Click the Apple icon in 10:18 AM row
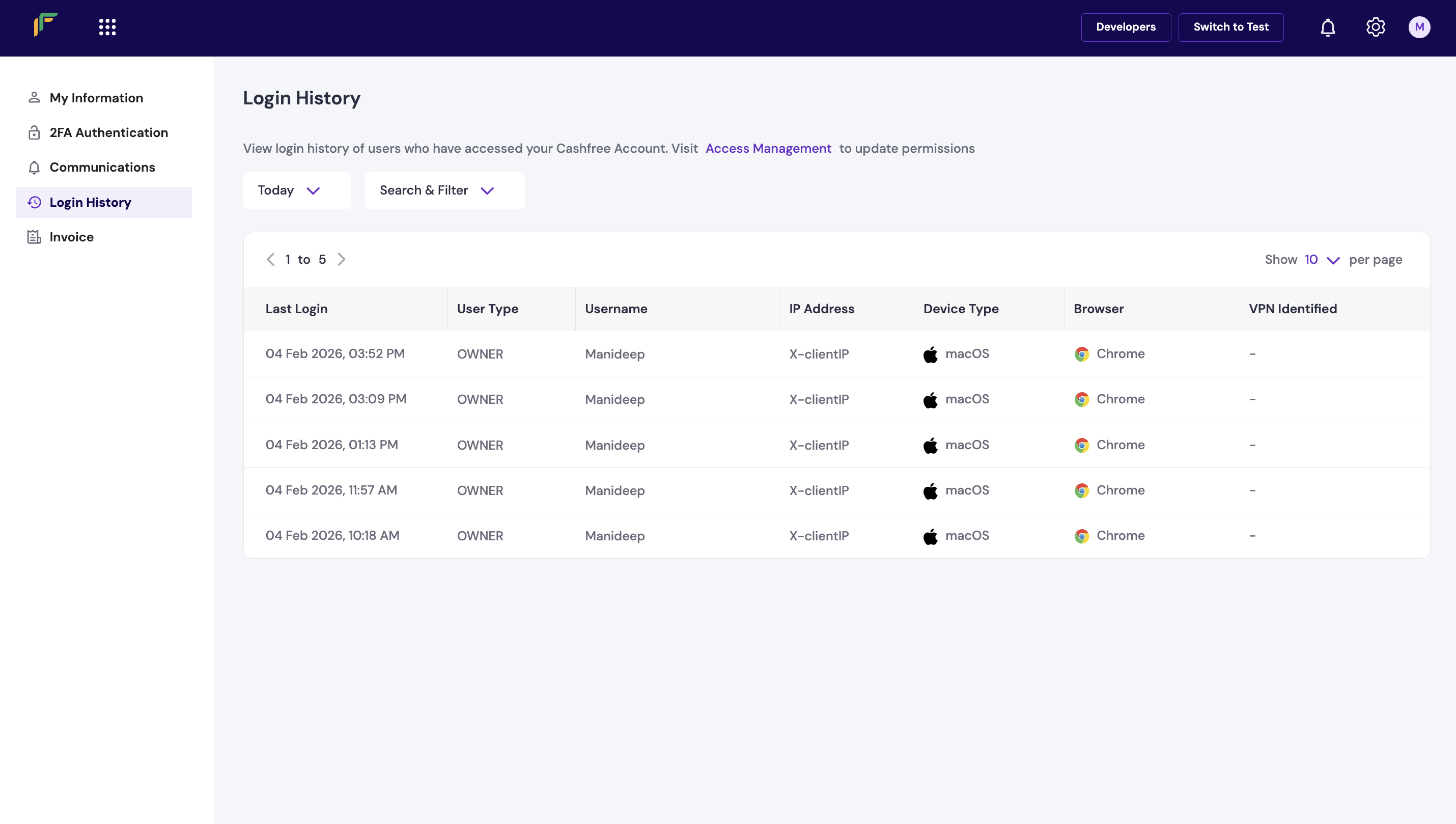Viewport: 1456px width, 824px height. [931, 536]
